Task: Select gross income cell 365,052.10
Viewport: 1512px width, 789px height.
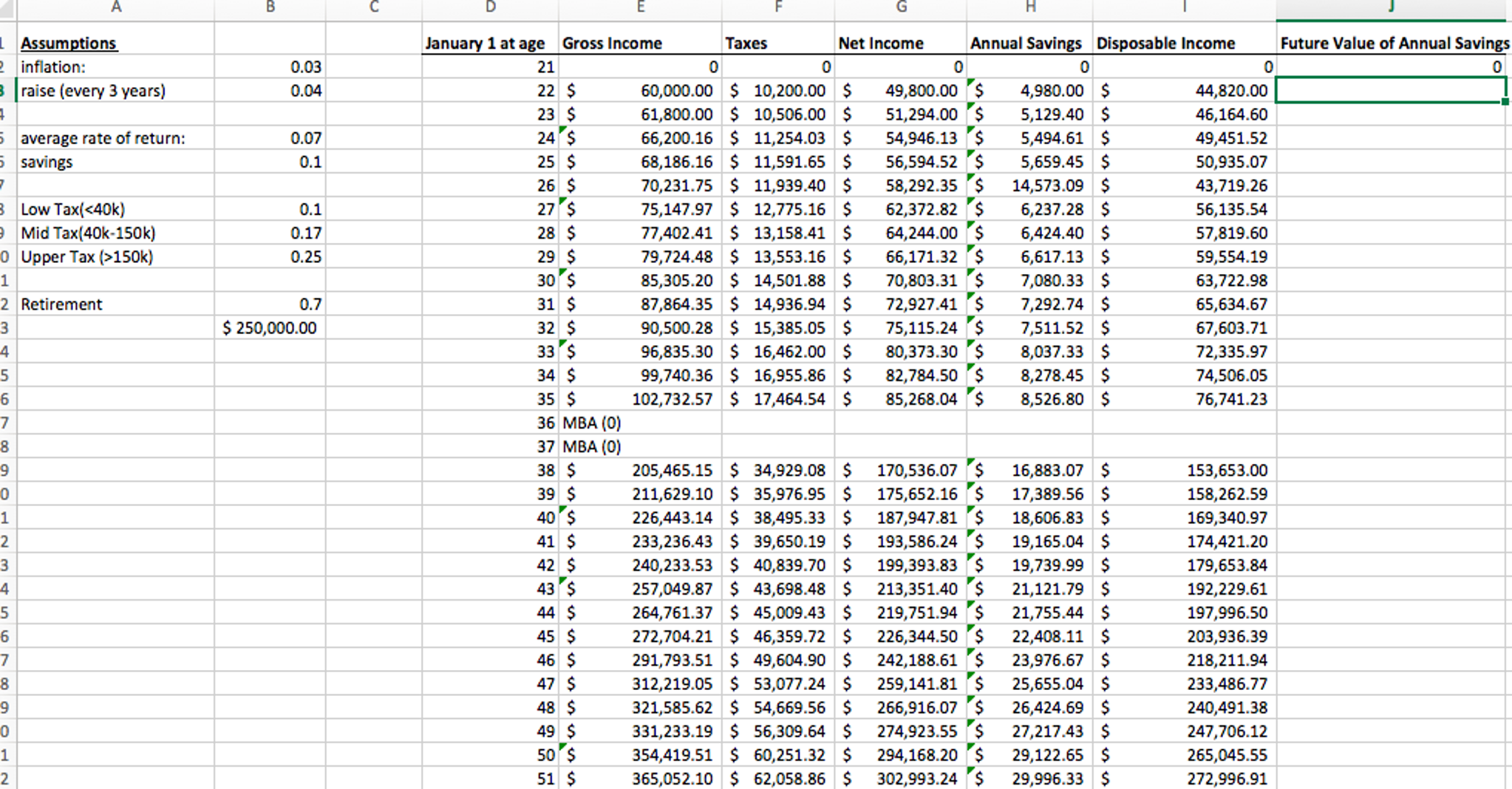Action: 640,778
